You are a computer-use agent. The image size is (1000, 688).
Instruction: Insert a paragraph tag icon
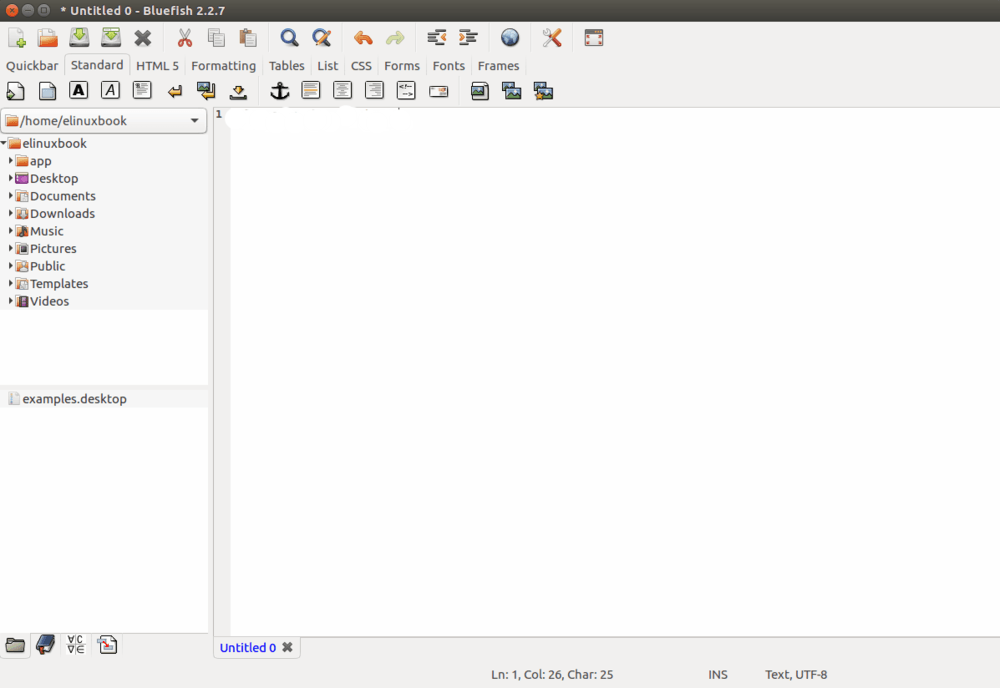[x=142, y=91]
